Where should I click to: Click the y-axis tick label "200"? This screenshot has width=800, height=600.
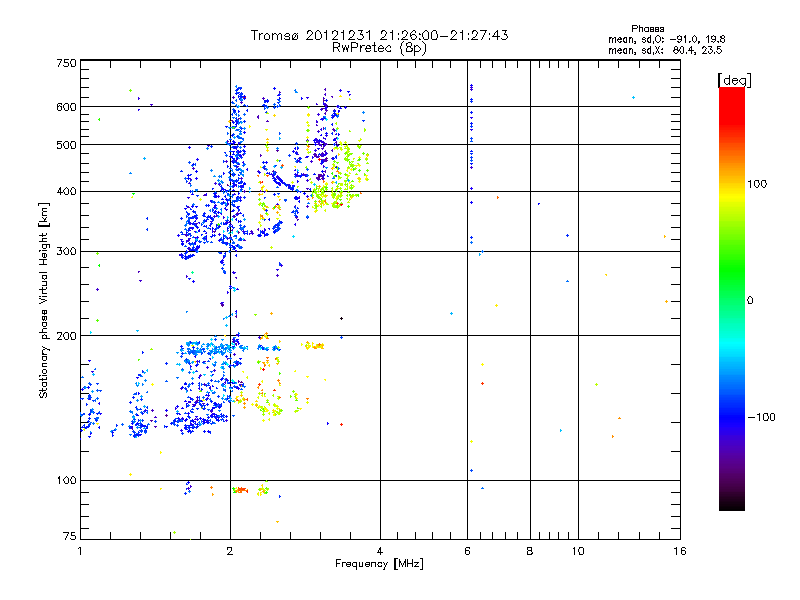(x=66, y=336)
